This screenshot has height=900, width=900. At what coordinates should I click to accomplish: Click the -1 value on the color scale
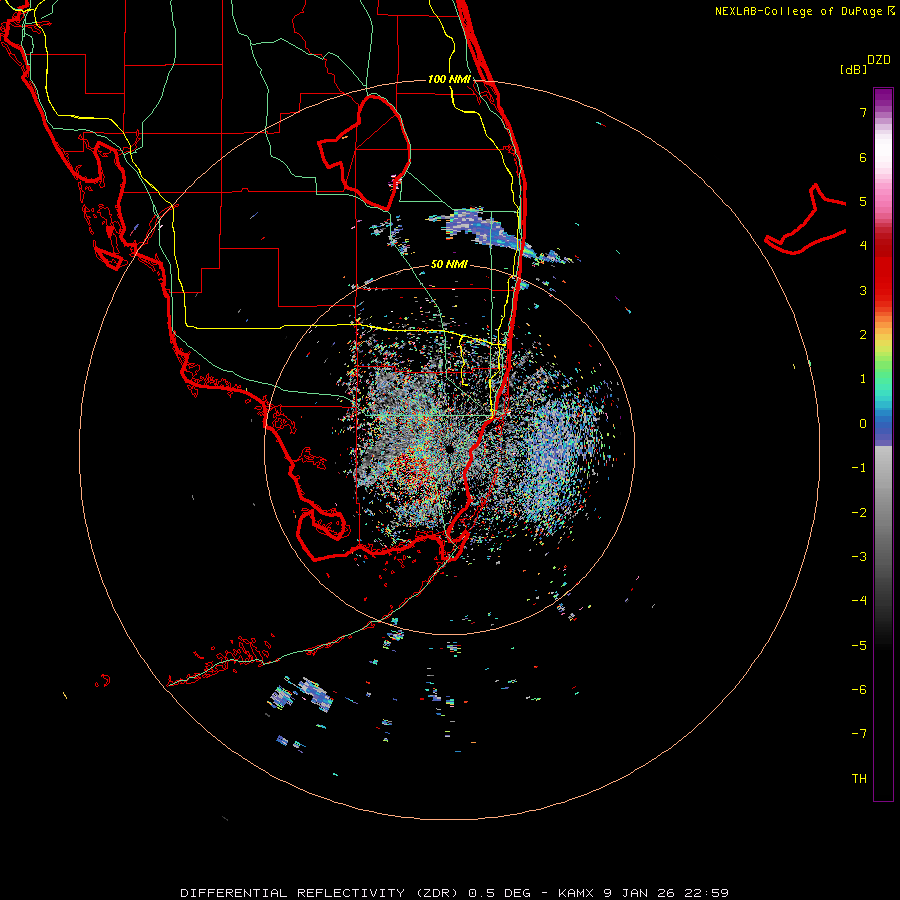(859, 468)
